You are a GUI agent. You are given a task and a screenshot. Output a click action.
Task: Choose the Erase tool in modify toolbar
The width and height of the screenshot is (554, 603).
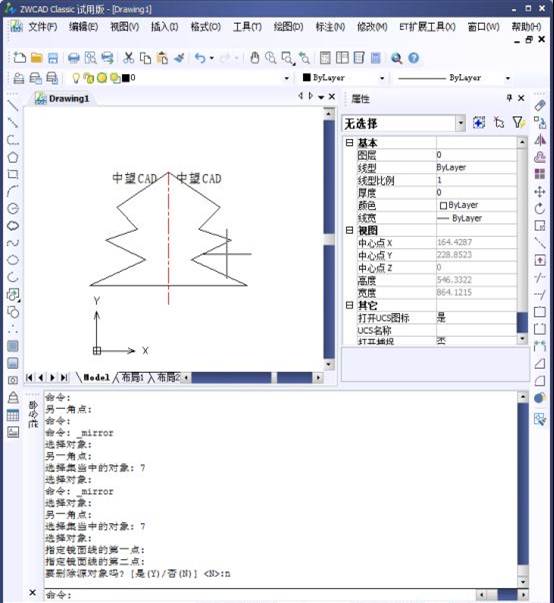click(x=540, y=105)
